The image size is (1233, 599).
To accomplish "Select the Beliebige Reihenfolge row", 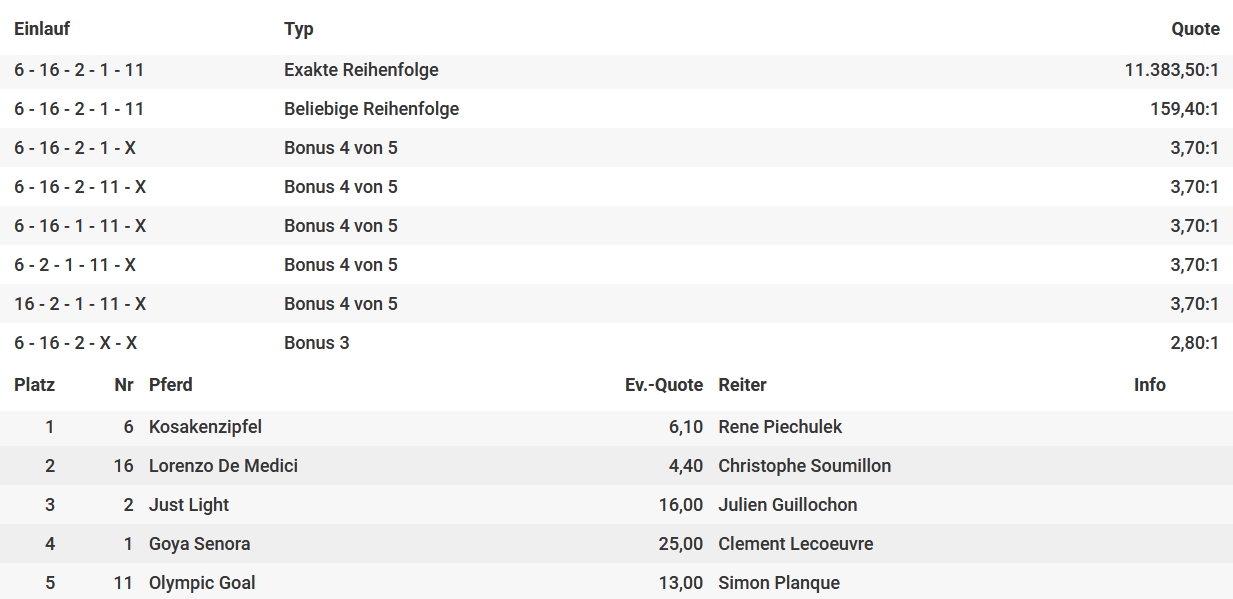I will click(616, 109).
